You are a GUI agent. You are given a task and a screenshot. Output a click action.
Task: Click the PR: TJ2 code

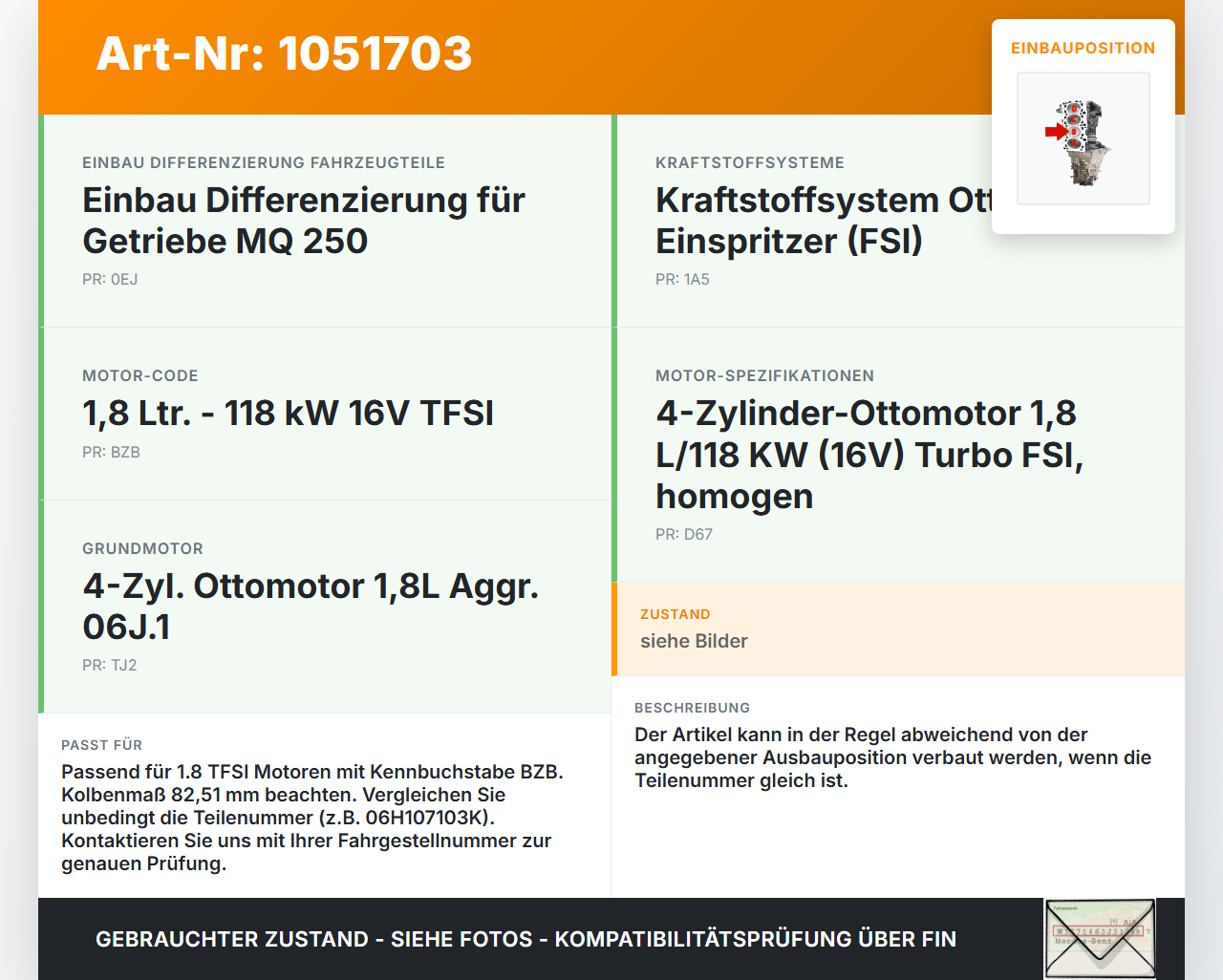[x=110, y=666]
